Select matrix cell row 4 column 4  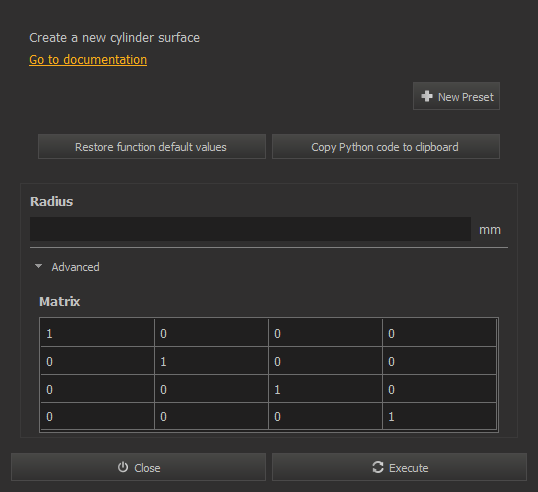click(x=440, y=416)
